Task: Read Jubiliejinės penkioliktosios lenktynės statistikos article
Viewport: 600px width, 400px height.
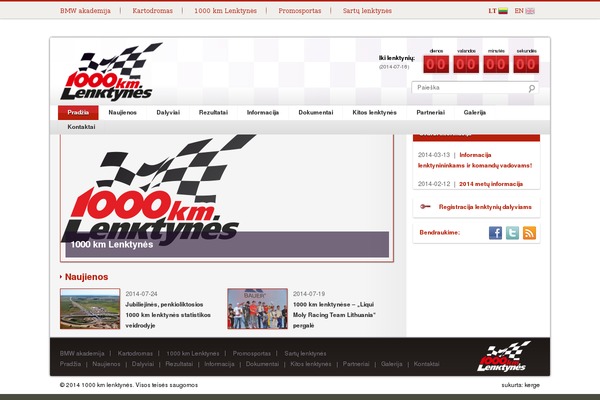Action: pos(168,315)
